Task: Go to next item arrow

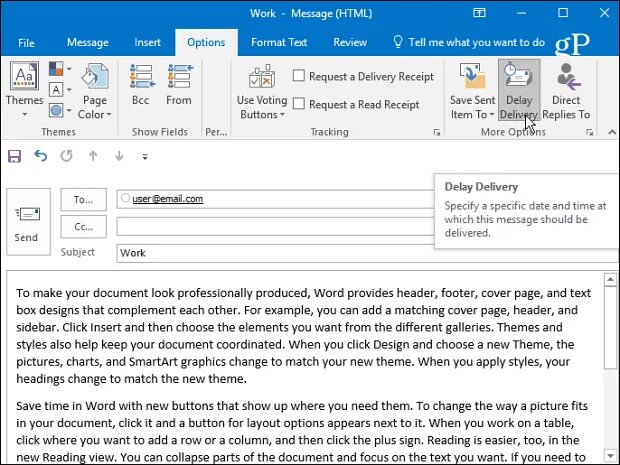Action: click(x=119, y=156)
